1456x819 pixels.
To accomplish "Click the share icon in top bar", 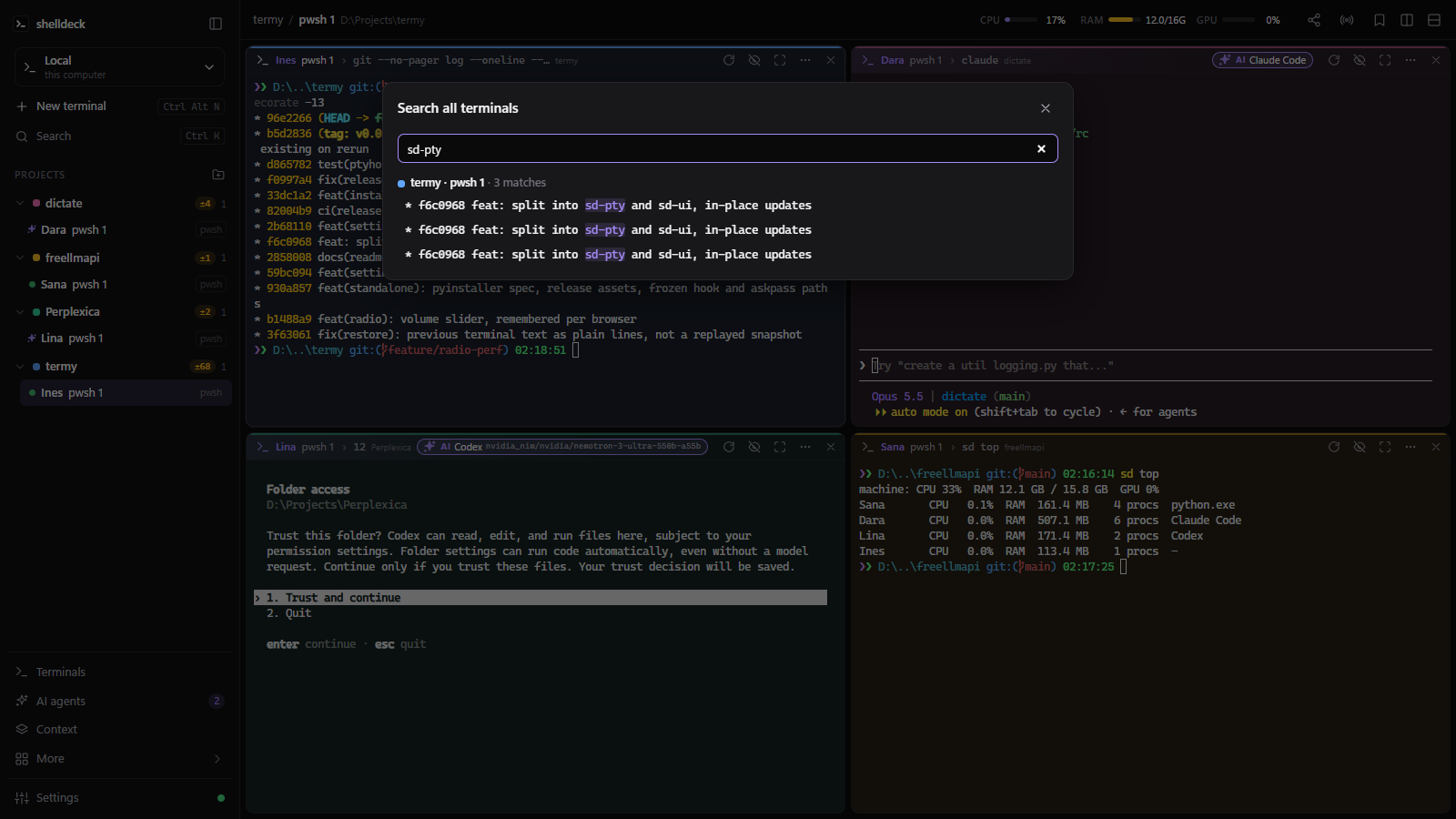I will pos(1314,20).
